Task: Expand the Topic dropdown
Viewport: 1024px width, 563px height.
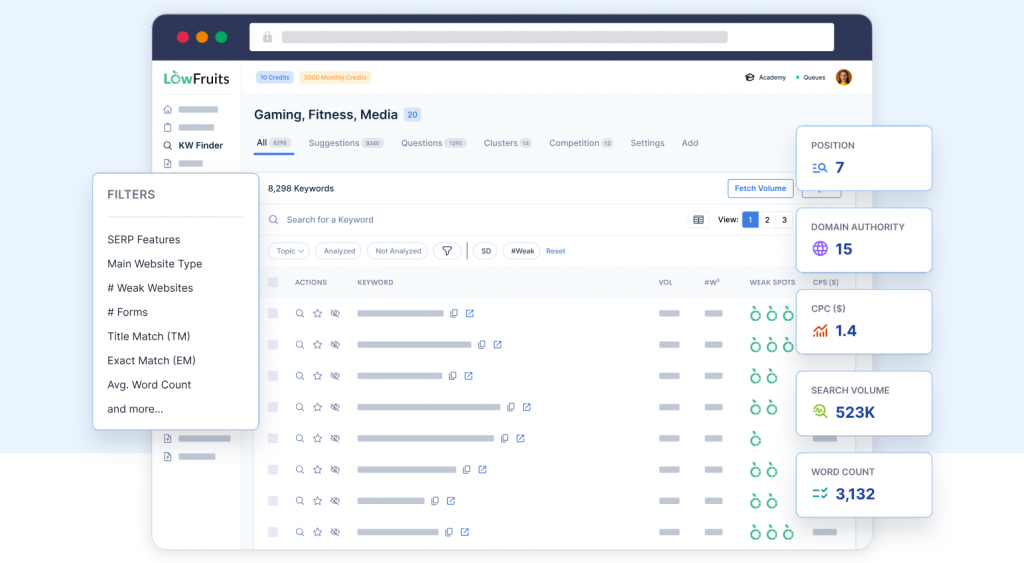Action: pyautogui.click(x=289, y=251)
